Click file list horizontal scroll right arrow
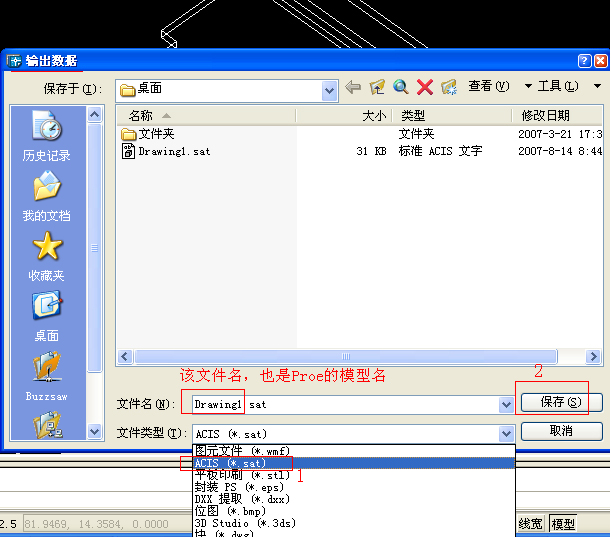 [x=593, y=357]
